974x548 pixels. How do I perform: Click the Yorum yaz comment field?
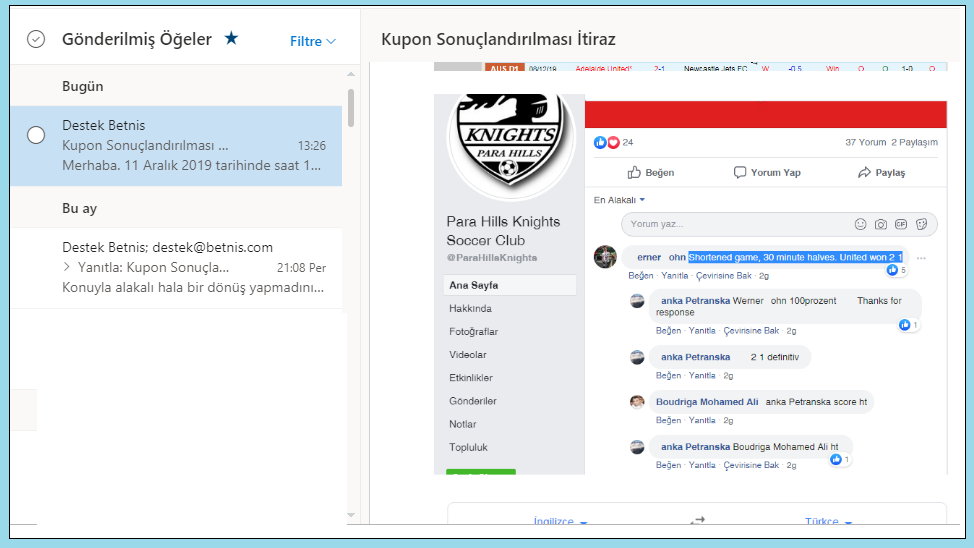(779, 224)
